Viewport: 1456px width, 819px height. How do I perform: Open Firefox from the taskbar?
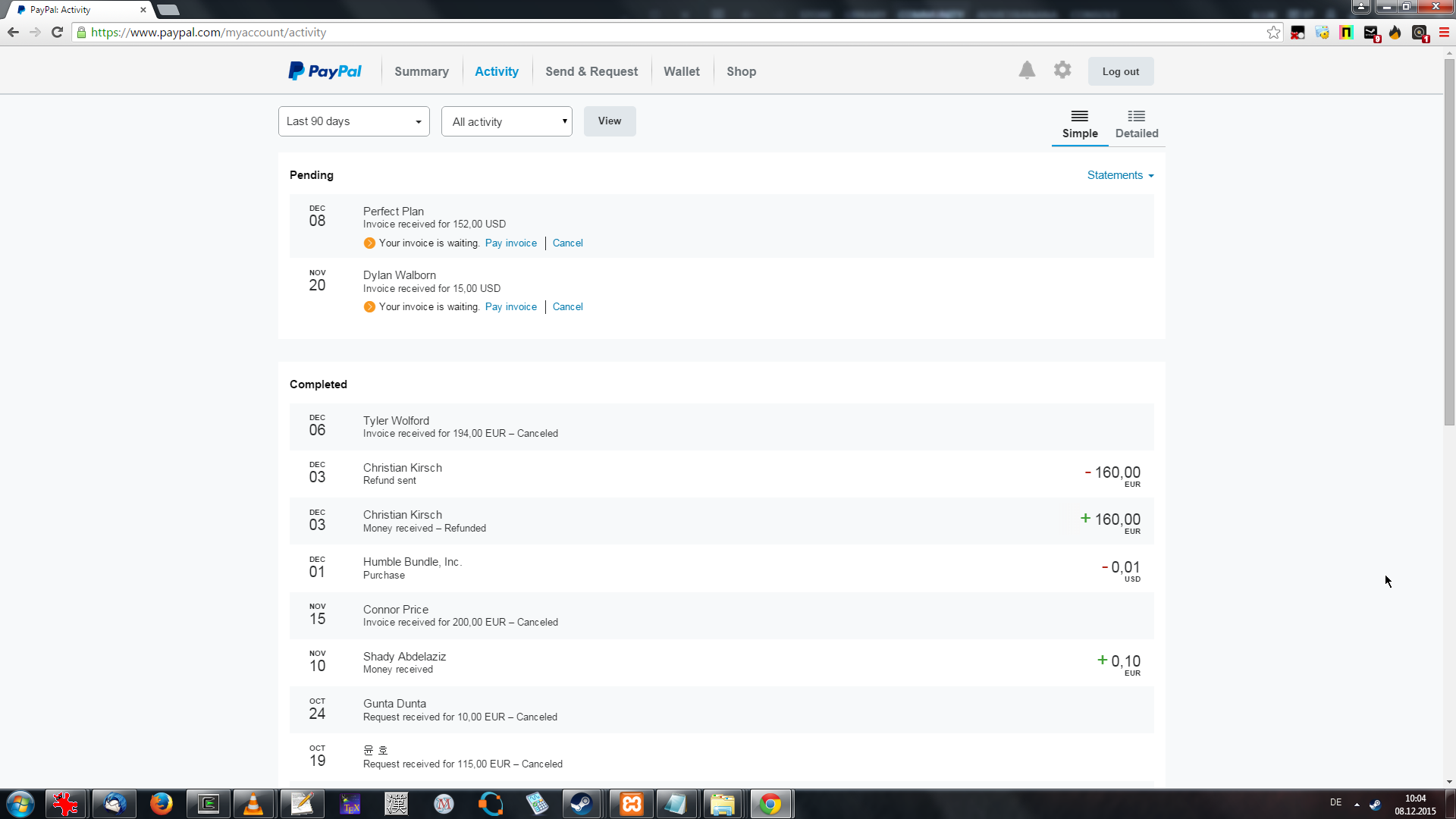pyautogui.click(x=161, y=804)
